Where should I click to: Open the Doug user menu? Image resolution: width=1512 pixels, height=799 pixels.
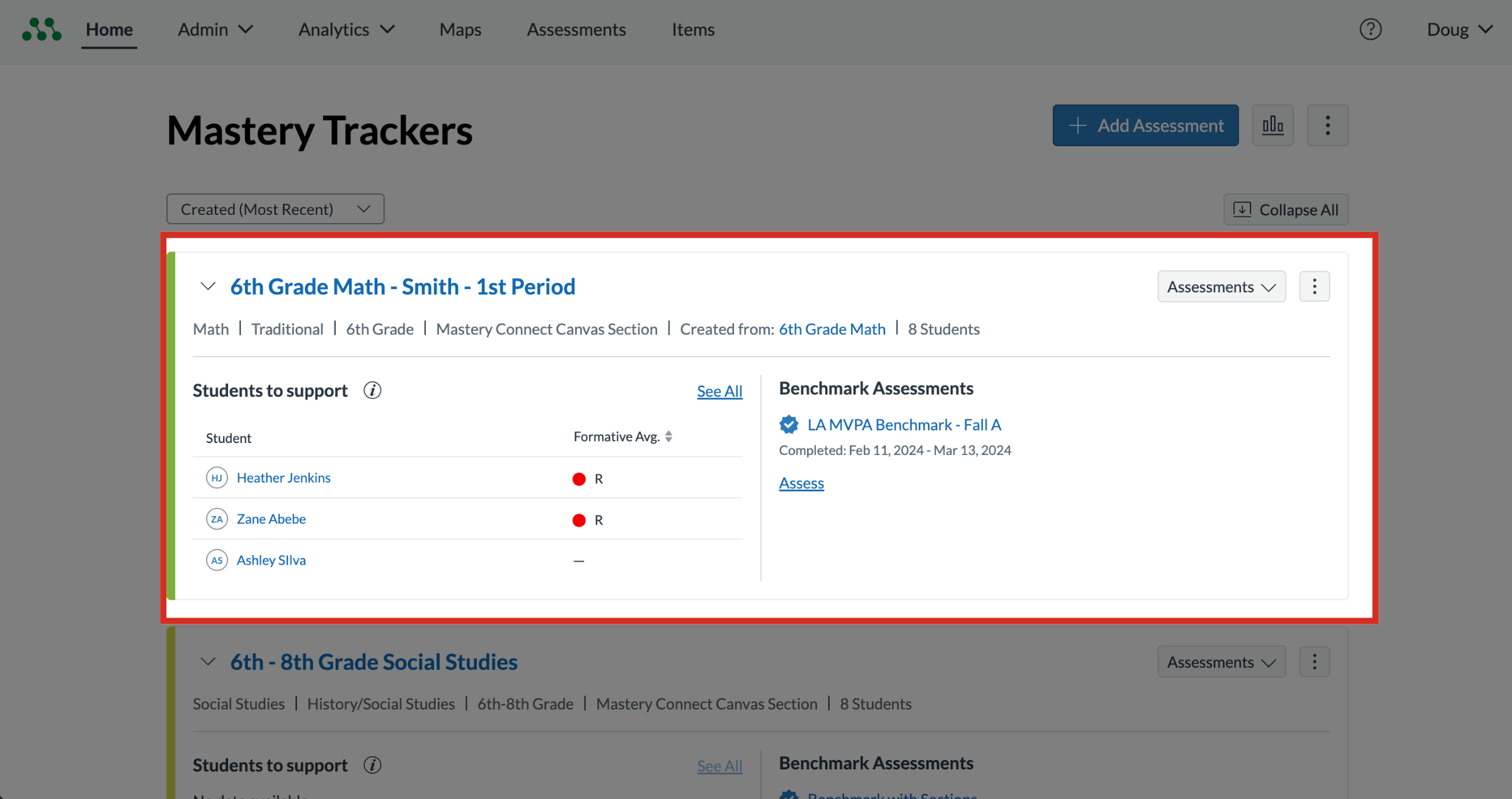point(1459,30)
